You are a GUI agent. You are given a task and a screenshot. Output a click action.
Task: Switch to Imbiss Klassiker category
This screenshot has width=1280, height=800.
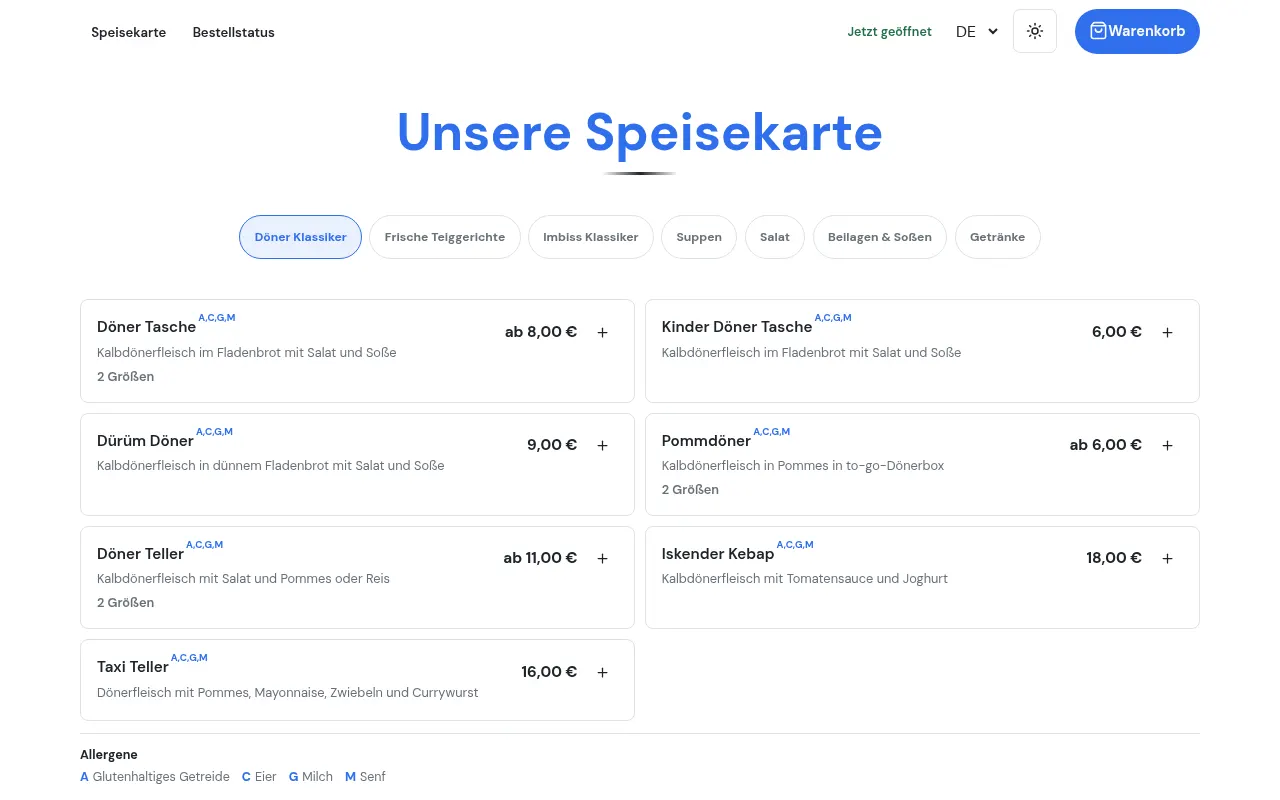point(591,237)
